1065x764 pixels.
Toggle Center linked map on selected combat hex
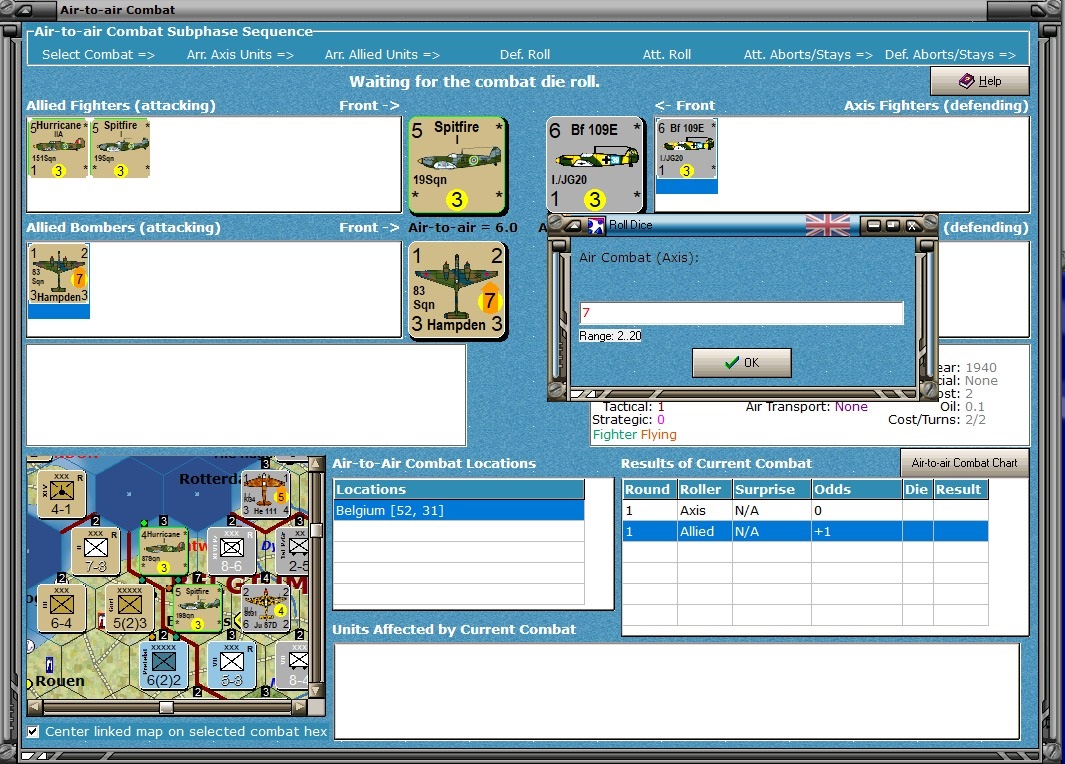[x=33, y=731]
